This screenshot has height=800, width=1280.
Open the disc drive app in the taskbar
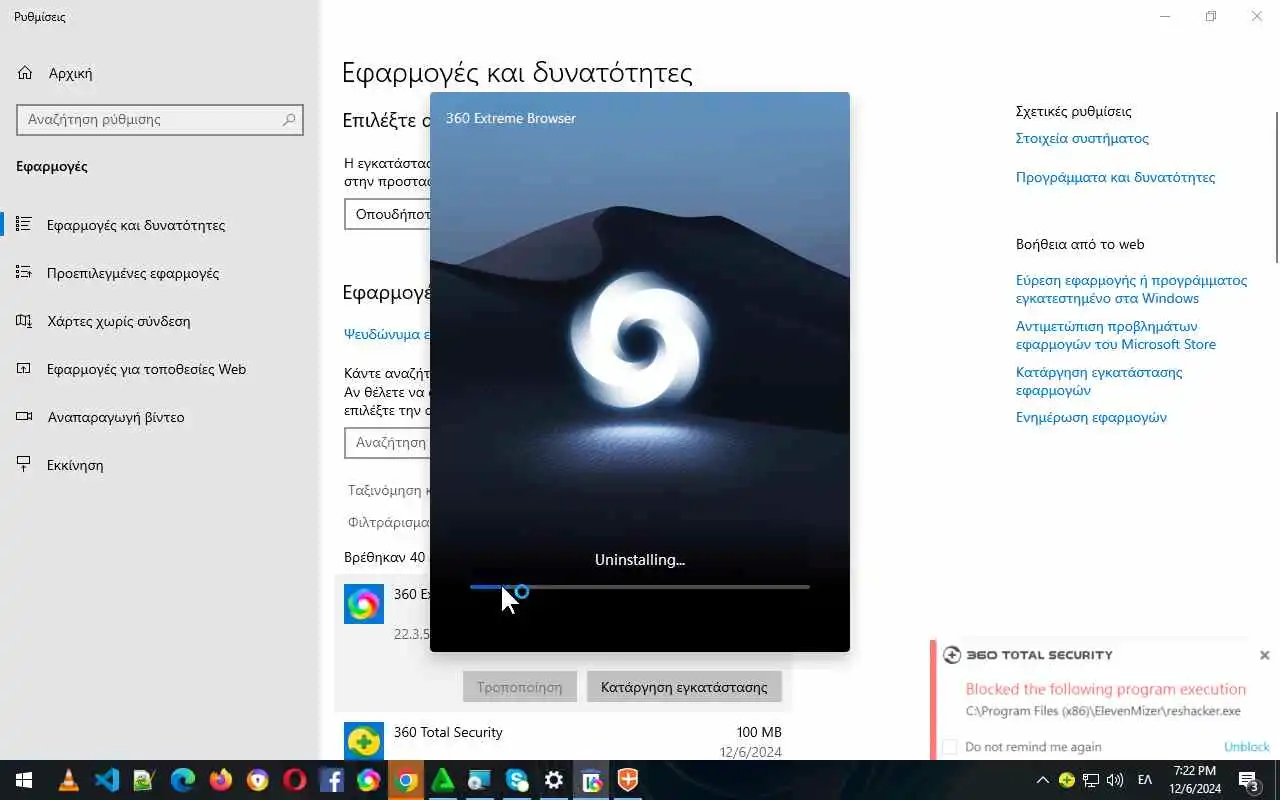[x=479, y=780]
